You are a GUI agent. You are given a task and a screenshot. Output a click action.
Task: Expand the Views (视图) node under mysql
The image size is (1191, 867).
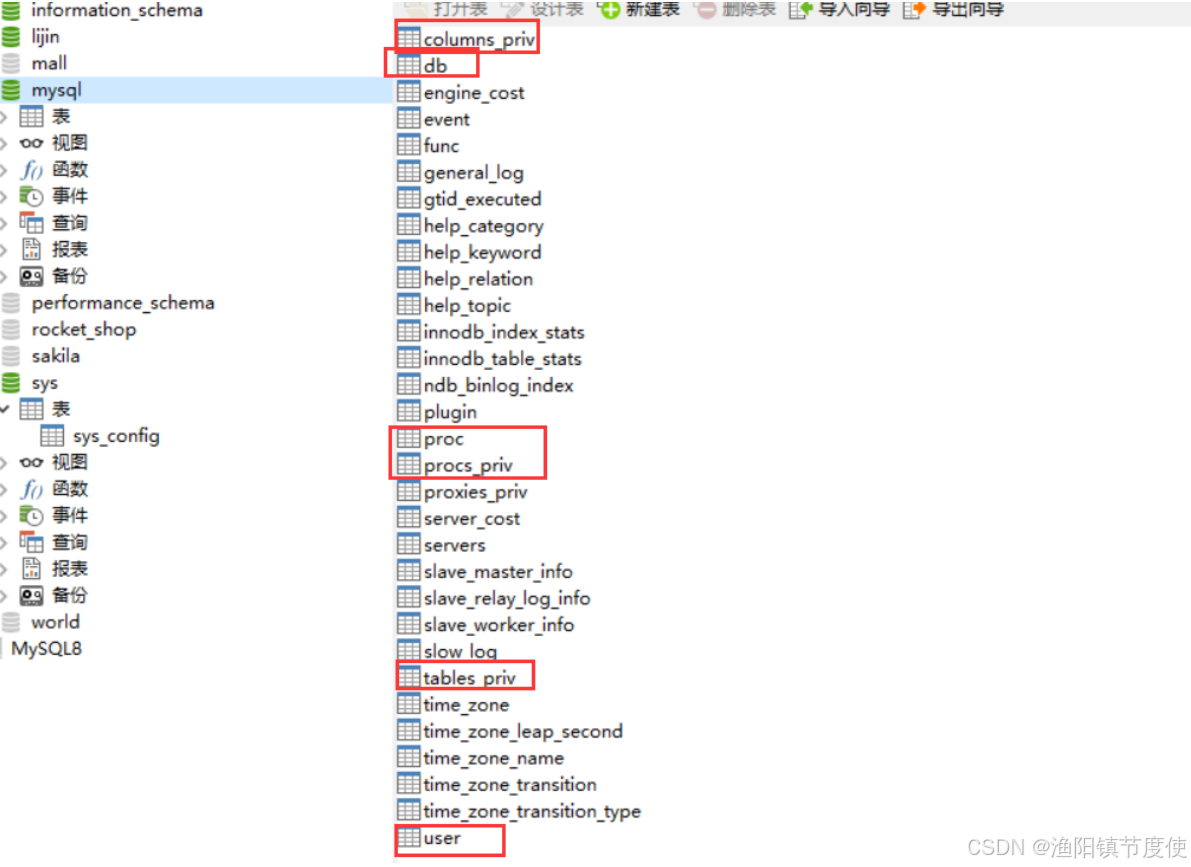pyautogui.click(x=5, y=143)
